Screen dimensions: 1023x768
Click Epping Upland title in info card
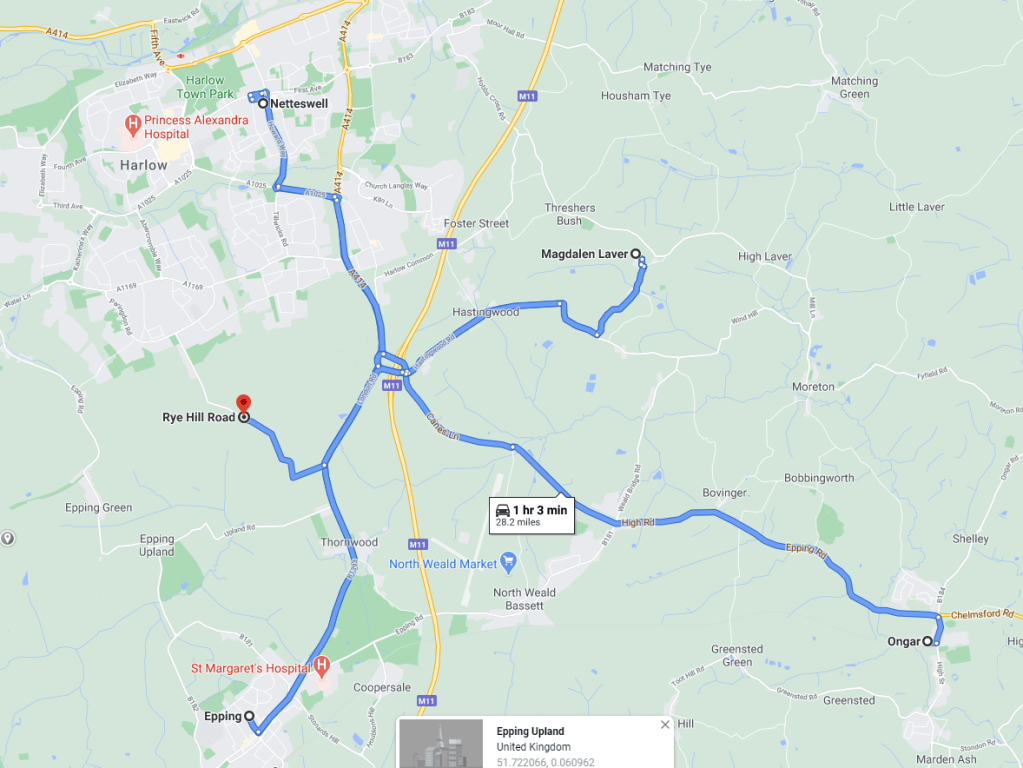[530, 731]
